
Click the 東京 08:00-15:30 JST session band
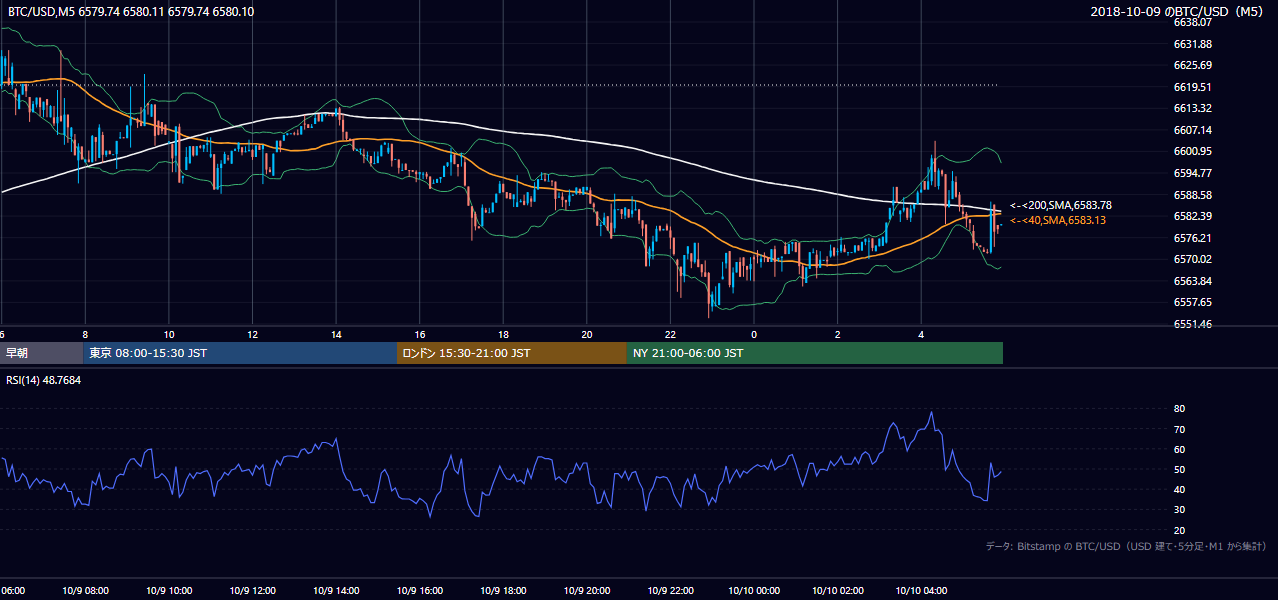[241, 353]
